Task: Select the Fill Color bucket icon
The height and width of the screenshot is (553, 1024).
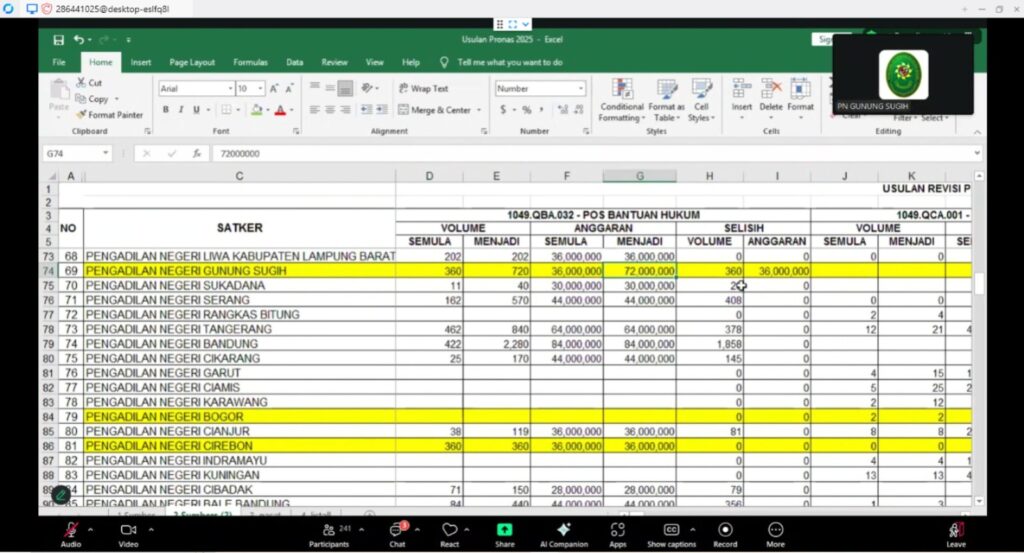Action: [257, 110]
